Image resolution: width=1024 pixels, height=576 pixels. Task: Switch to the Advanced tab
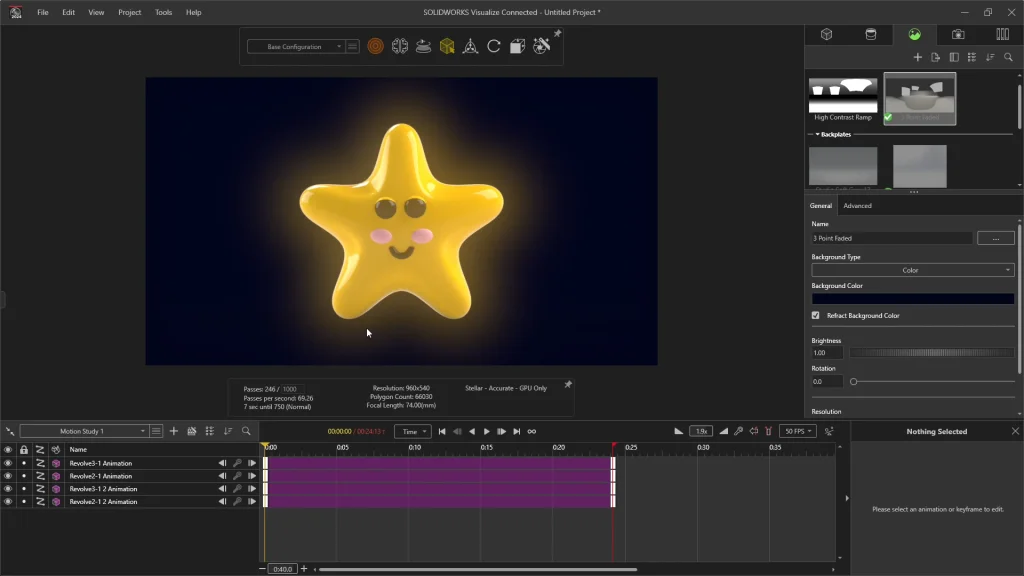click(x=857, y=206)
